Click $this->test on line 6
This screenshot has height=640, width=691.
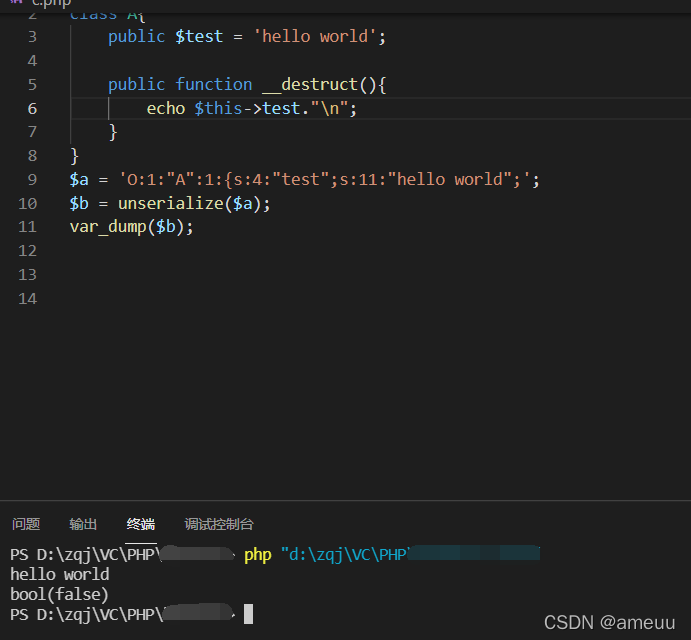click(x=248, y=108)
